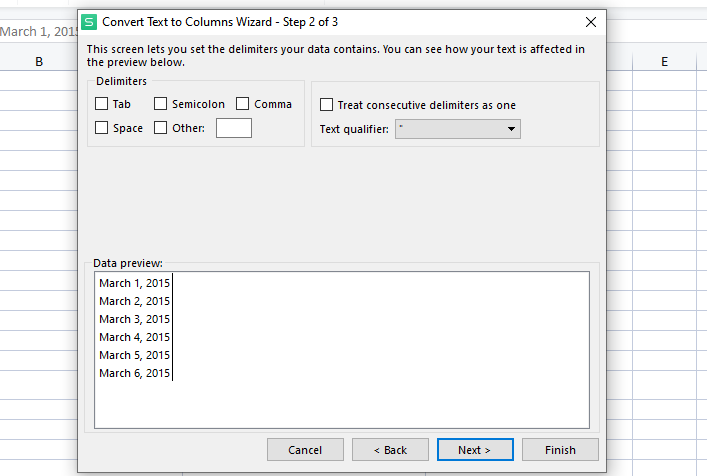Screen dimensions: 707x476
Task: Enable the Tab delimiter checkbox
Action: pos(101,104)
